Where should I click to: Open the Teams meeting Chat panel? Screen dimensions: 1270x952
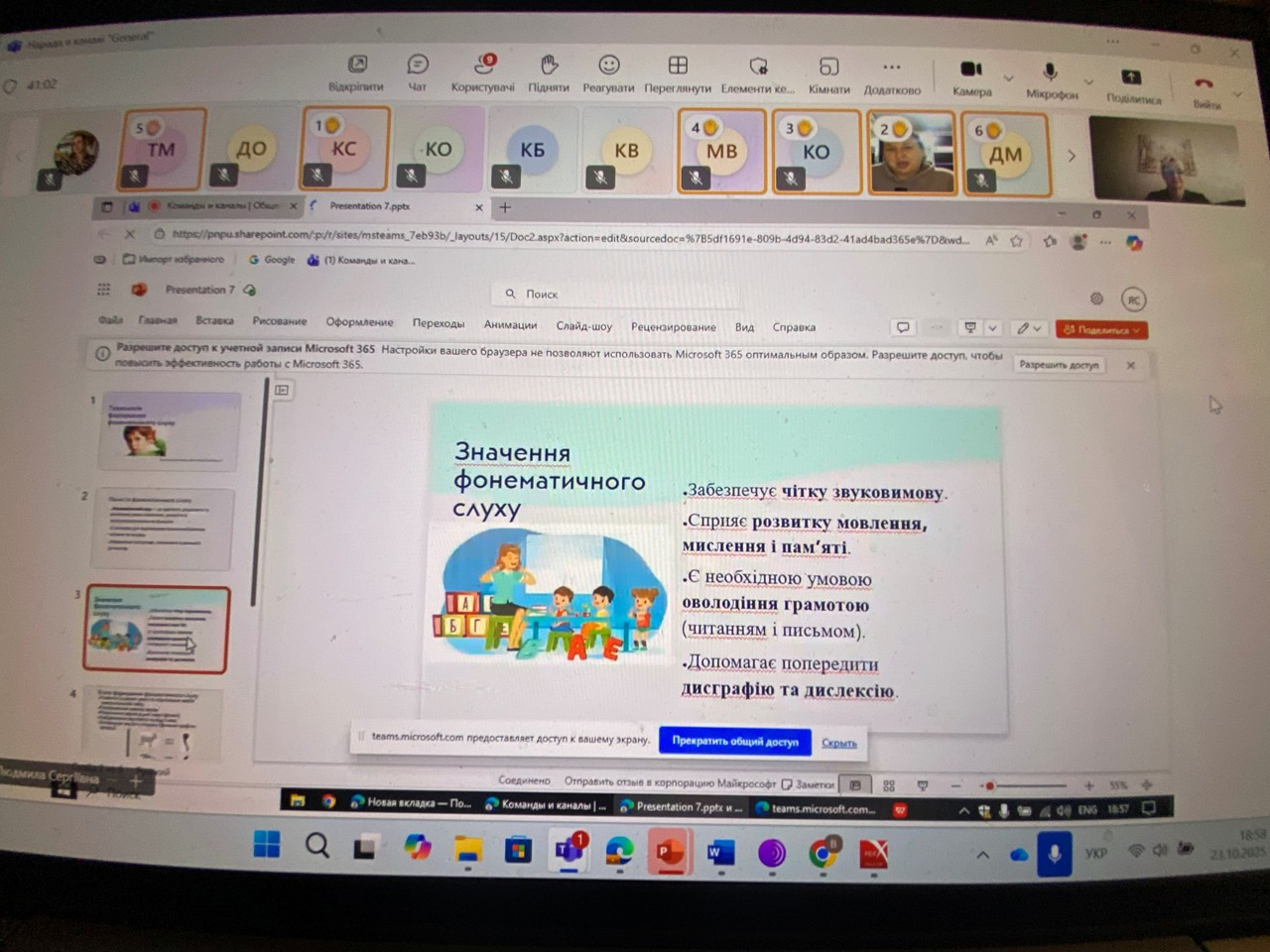pyautogui.click(x=418, y=73)
